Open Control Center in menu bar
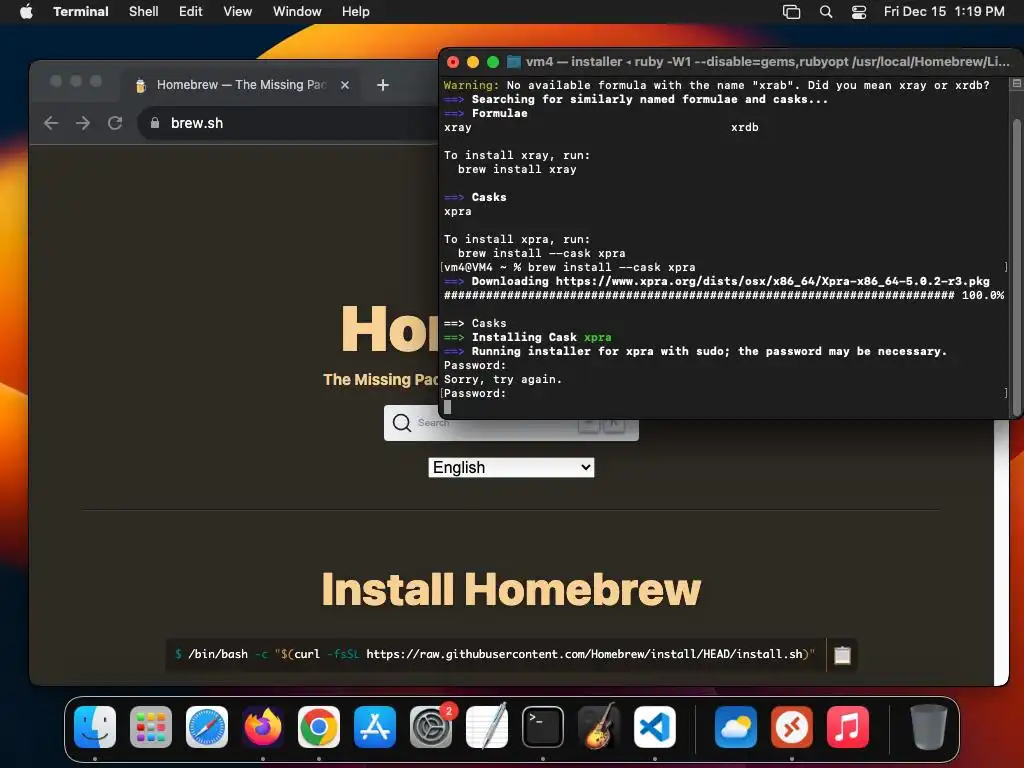Screen dimensions: 1024x768 pos(859,12)
